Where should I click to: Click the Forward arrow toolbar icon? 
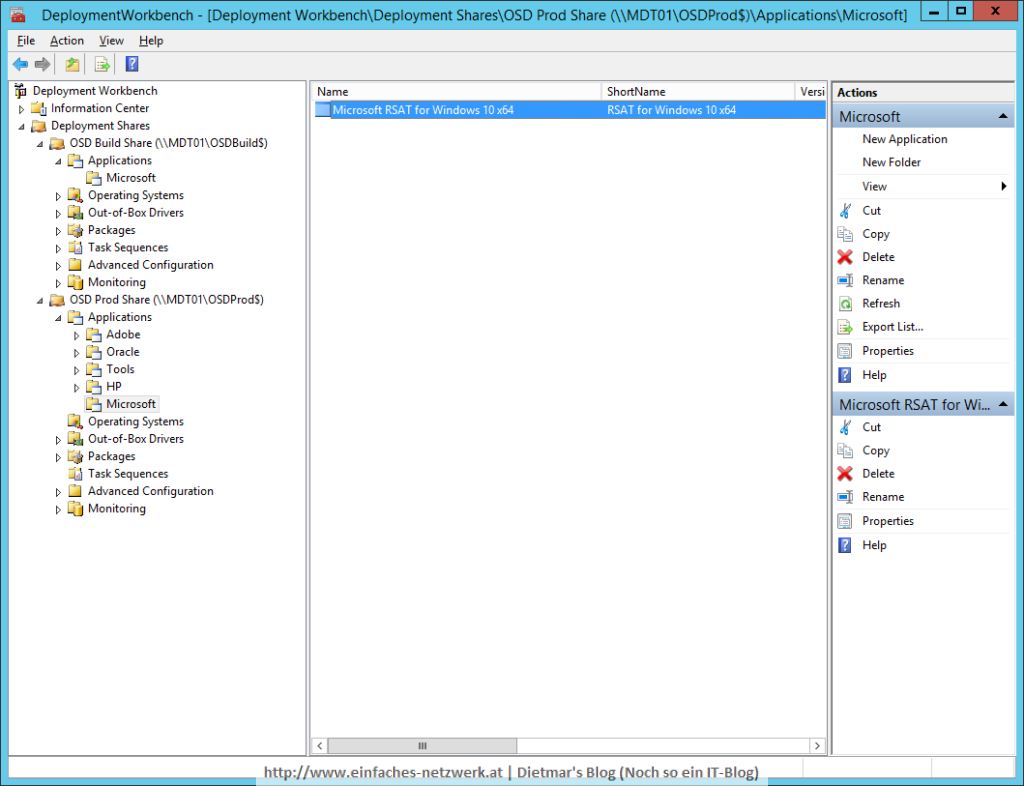42,64
